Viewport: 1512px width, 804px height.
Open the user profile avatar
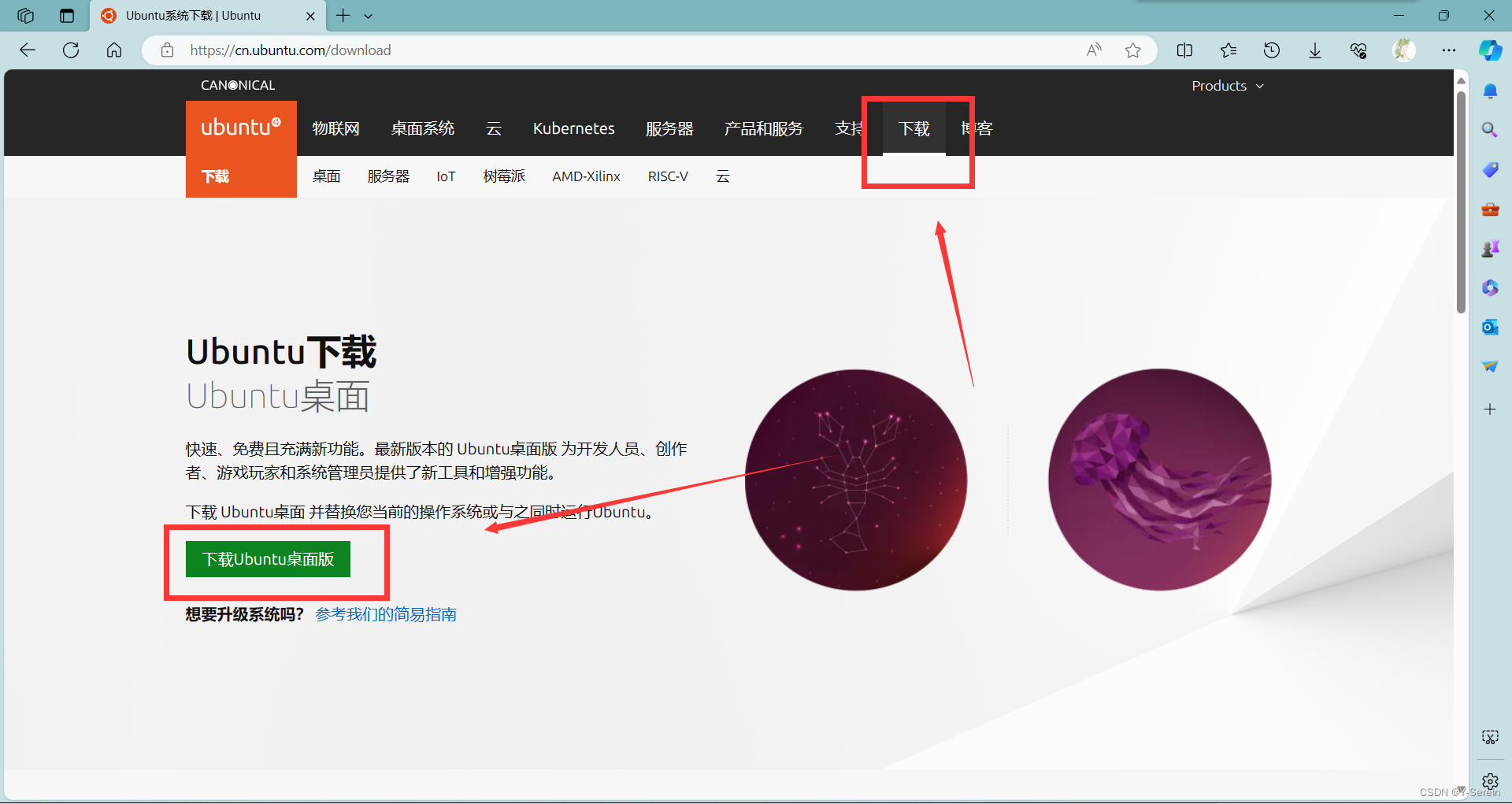pos(1404,50)
